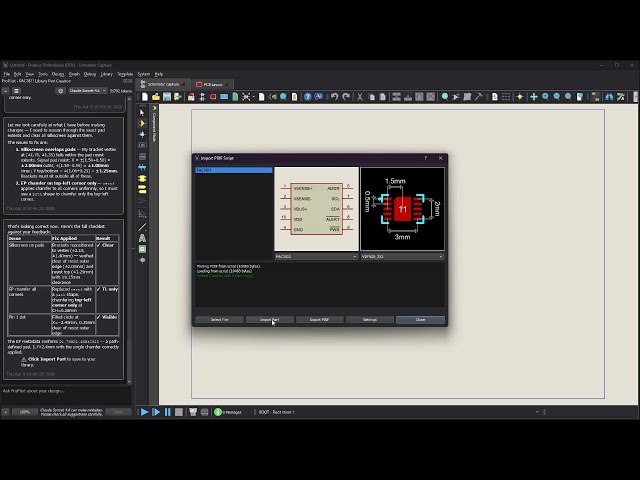Screen dimensions: 640x480
Task: Select Subcircuit mode tool
Action: pyautogui.click(x=142, y=178)
